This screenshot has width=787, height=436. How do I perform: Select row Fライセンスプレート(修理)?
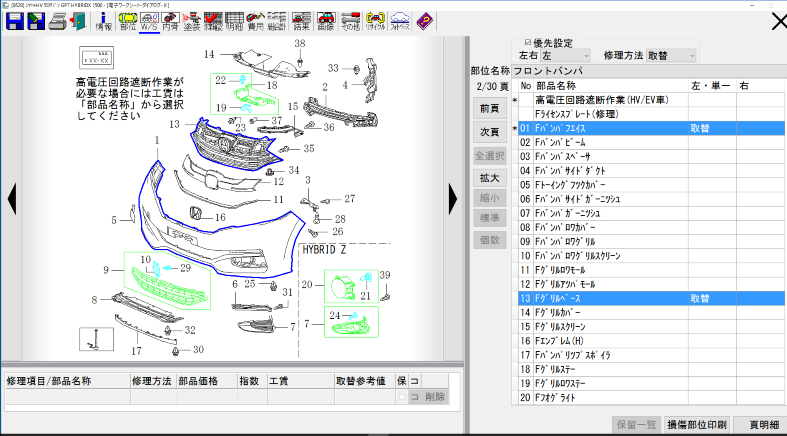[x=652, y=114]
